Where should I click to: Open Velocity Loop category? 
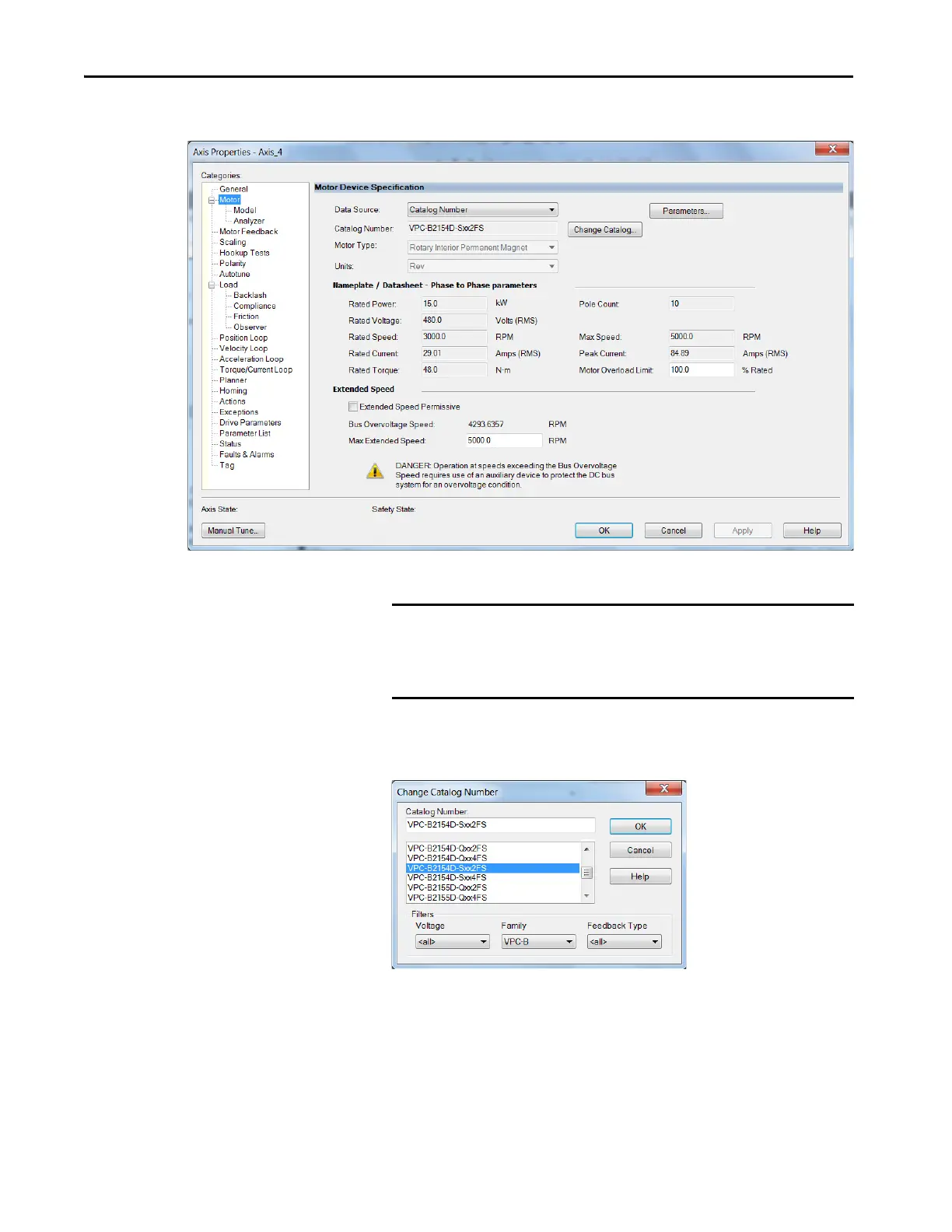click(x=243, y=348)
